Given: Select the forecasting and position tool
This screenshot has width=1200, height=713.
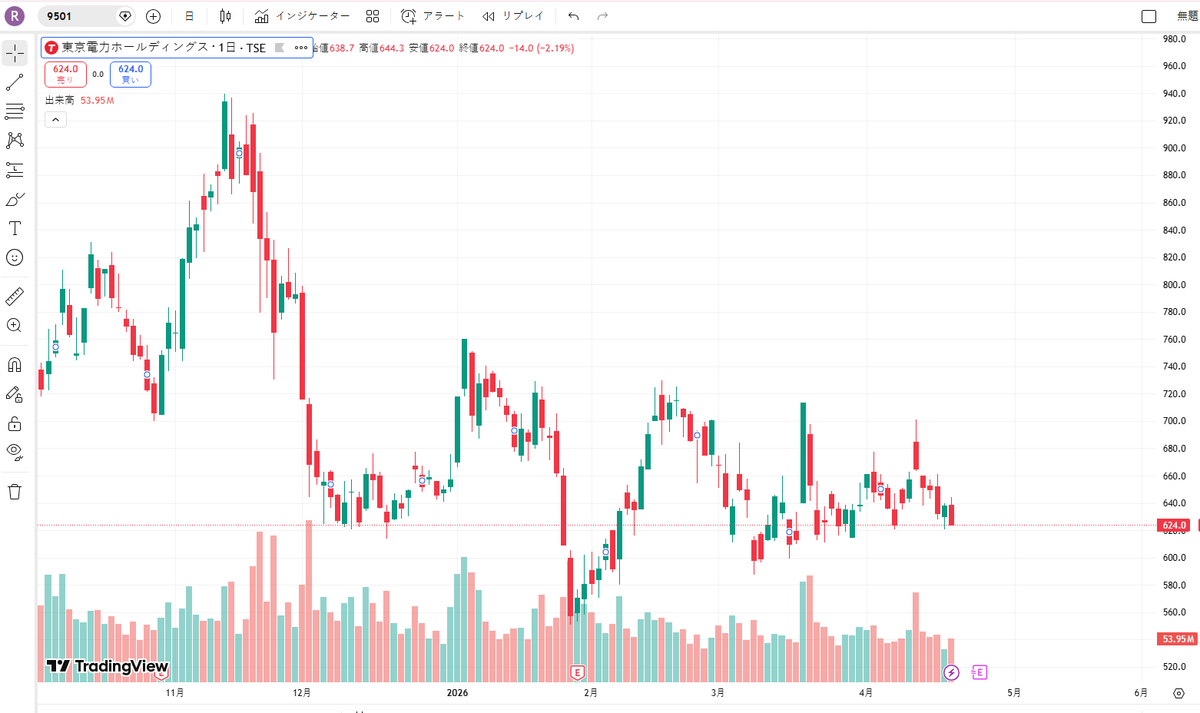Looking at the screenshot, I should [15, 170].
